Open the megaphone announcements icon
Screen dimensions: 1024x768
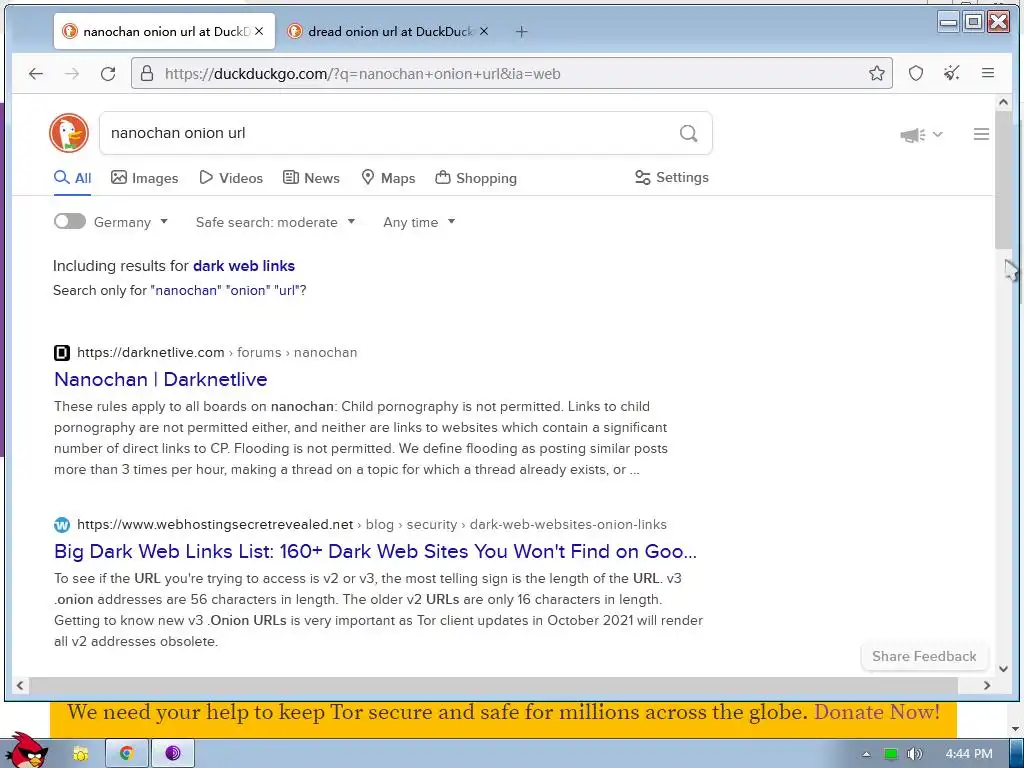(x=912, y=135)
